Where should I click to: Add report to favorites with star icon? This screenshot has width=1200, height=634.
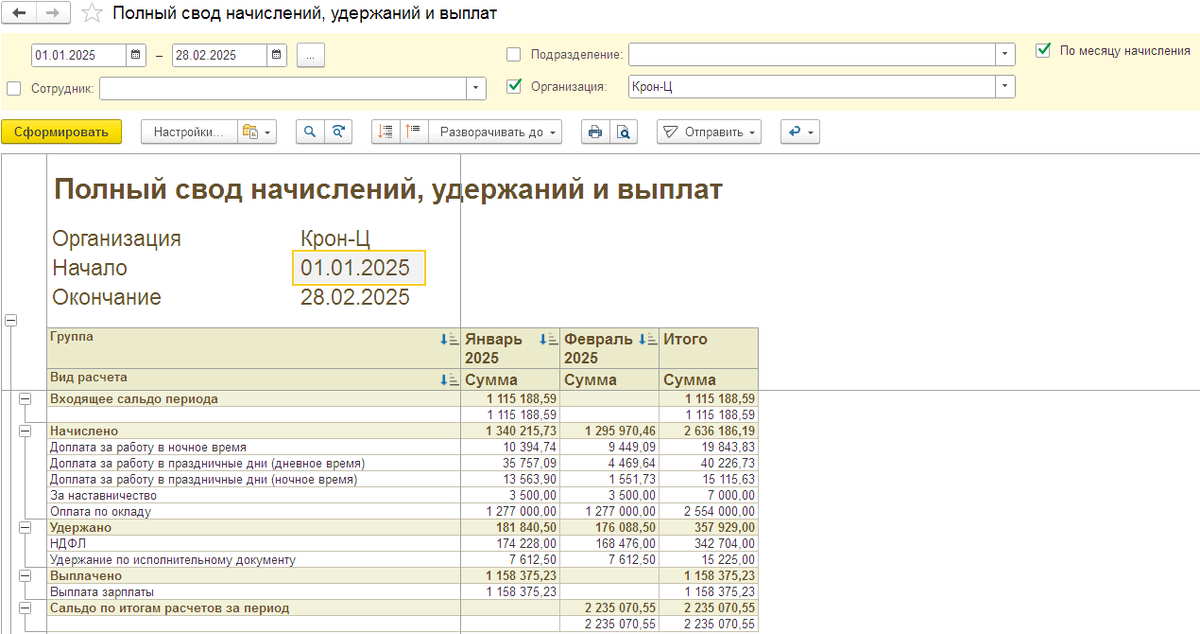91,13
